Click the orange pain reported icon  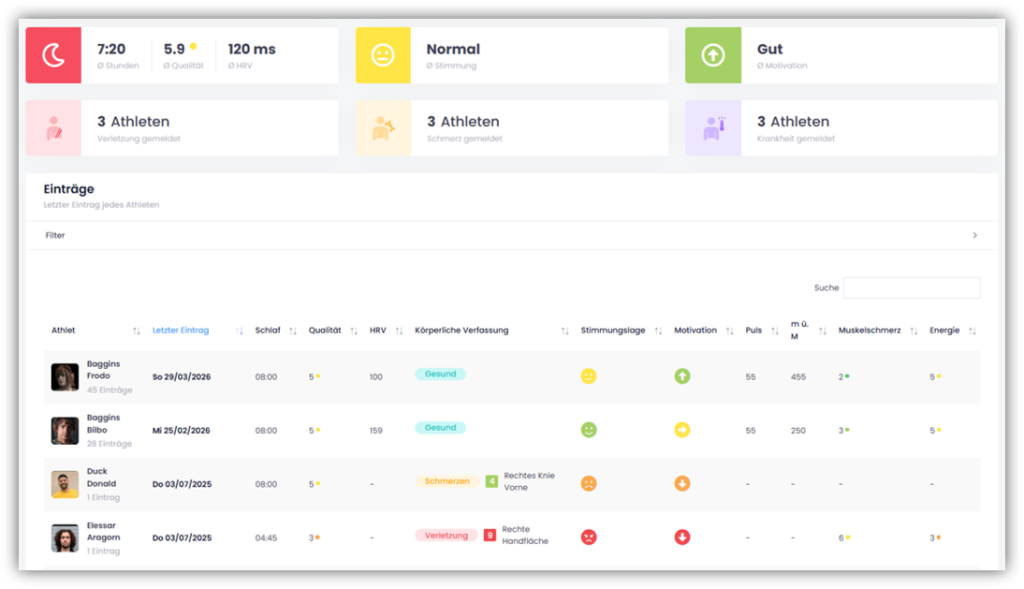click(383, 128)
